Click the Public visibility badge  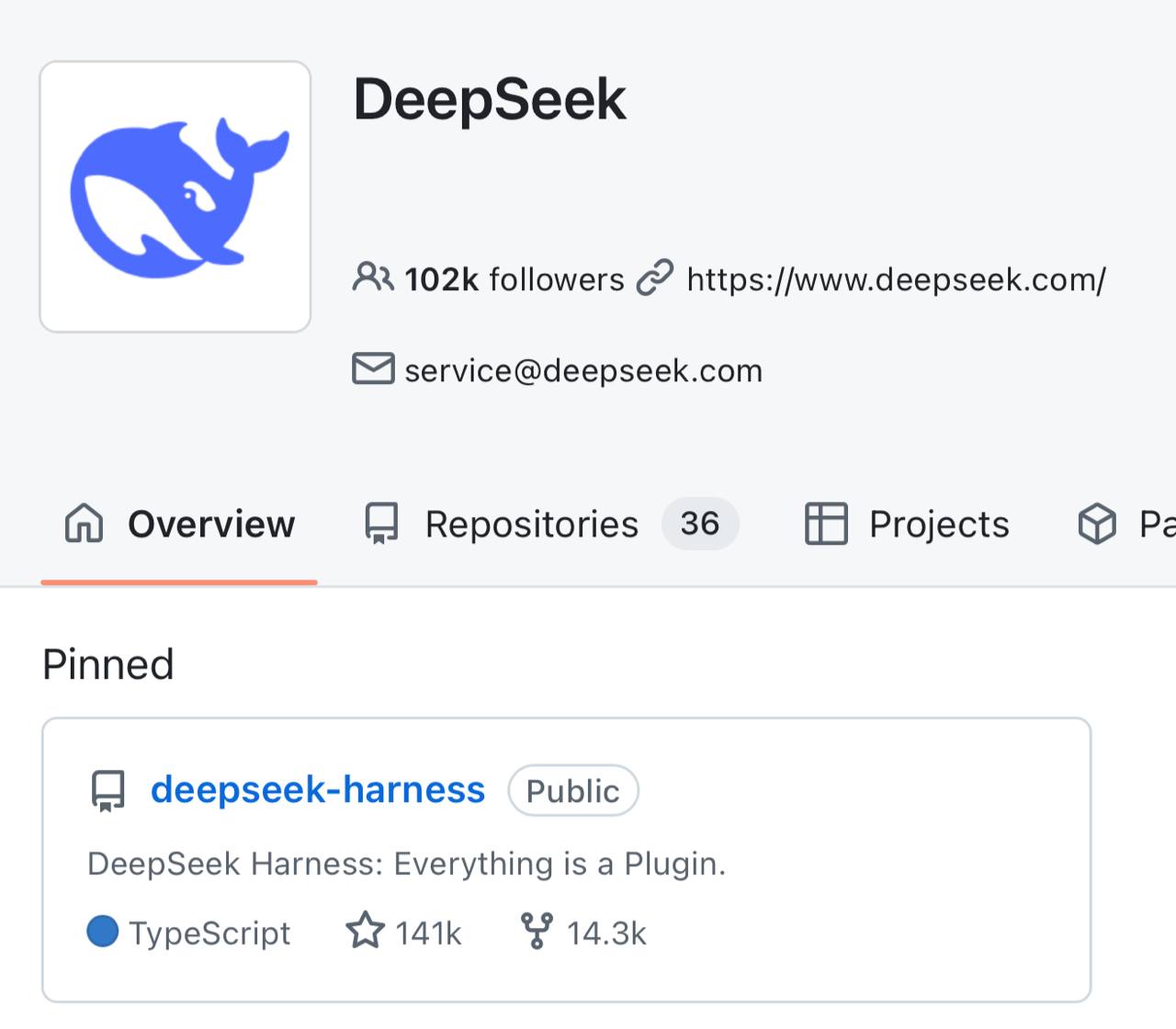coord(573,790)
